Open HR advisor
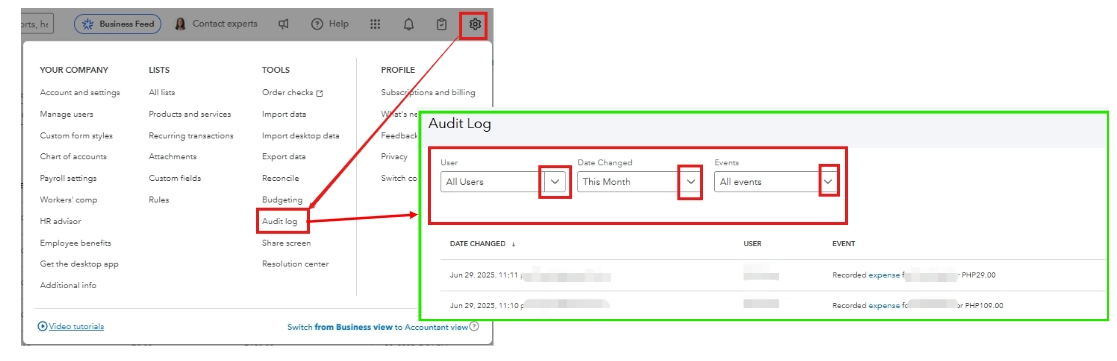The image size is (1117, 361). (61, 221)
